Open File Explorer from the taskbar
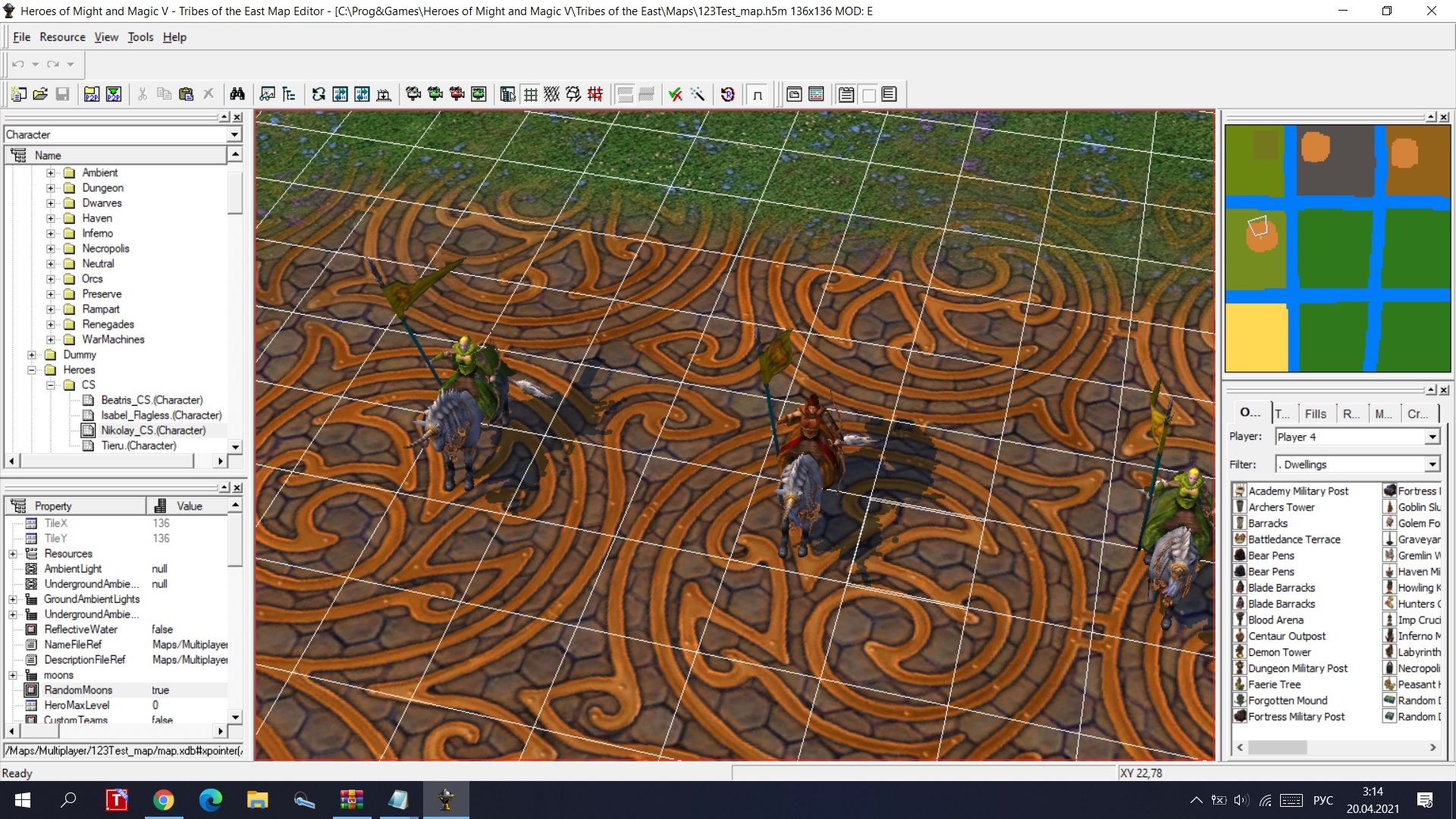The width and height of the screenshot is (1456, 819). coord(257,800)
